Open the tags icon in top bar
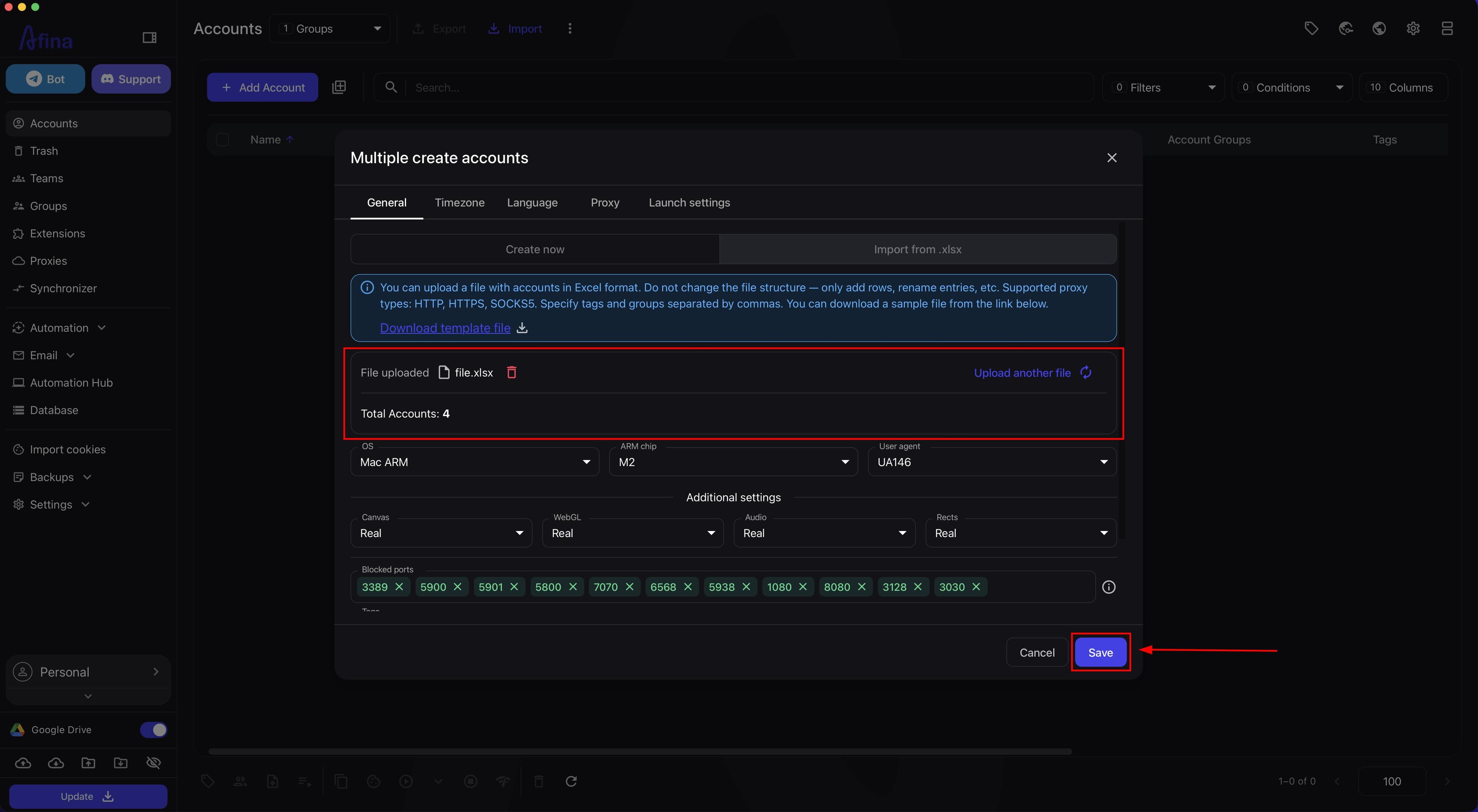Viewport: 1478px width, 812px height. pyautogui.click(x=1311, y=28)
